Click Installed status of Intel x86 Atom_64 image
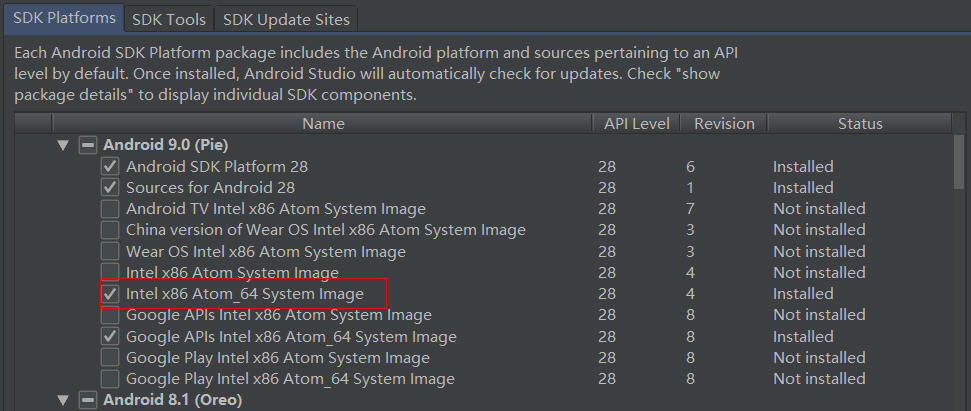The height and width of the screenshot is (411, 971). (803, 294)
